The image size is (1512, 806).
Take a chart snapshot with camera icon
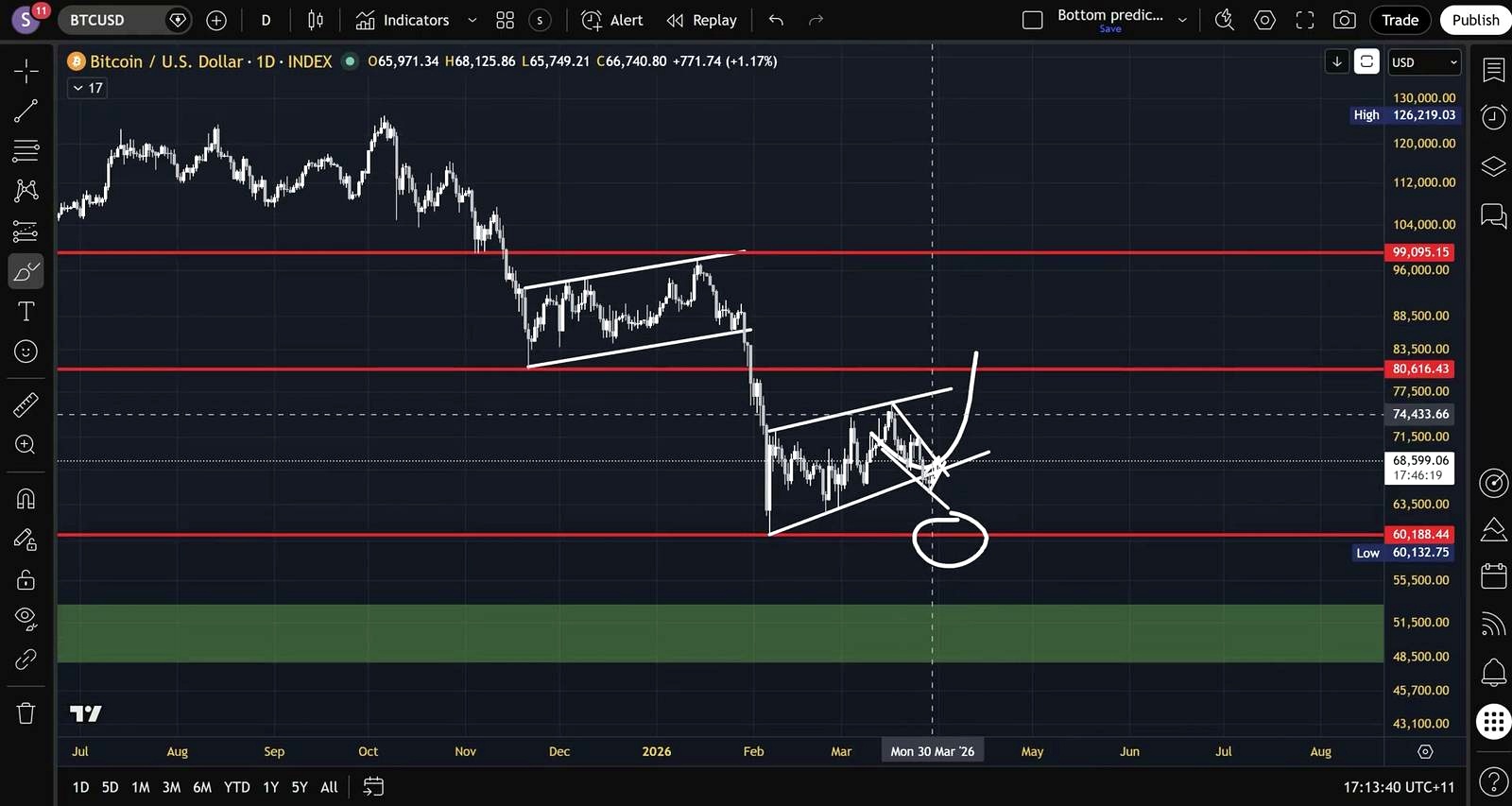point(1344,20)
